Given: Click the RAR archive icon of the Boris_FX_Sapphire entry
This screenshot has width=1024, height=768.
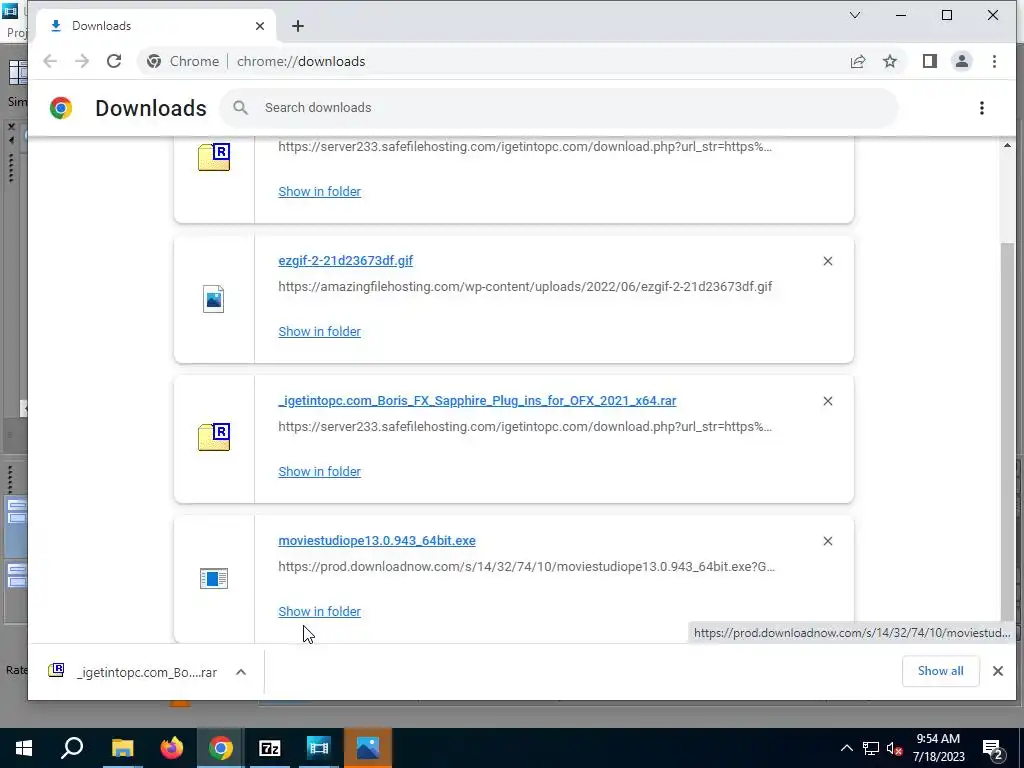Looking at the screenshot, I should [214, 437].
